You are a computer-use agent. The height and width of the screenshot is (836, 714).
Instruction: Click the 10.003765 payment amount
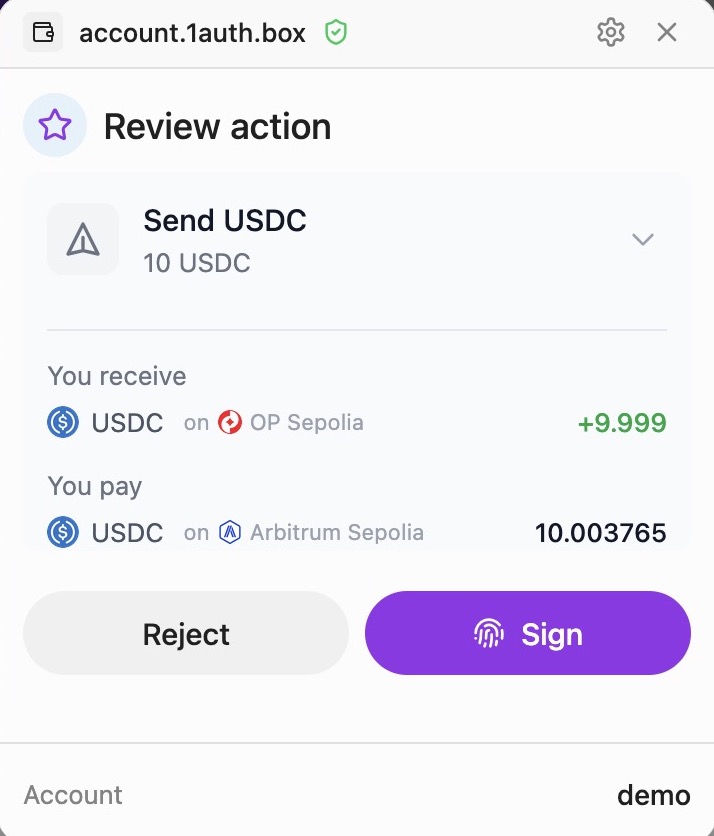click(x=601, y=532)
